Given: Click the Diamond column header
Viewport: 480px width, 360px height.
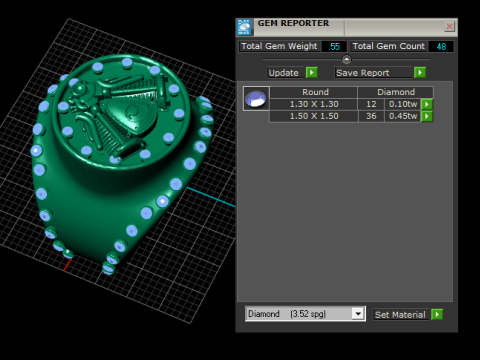Looking at the screenshot, I should [396, 92].
